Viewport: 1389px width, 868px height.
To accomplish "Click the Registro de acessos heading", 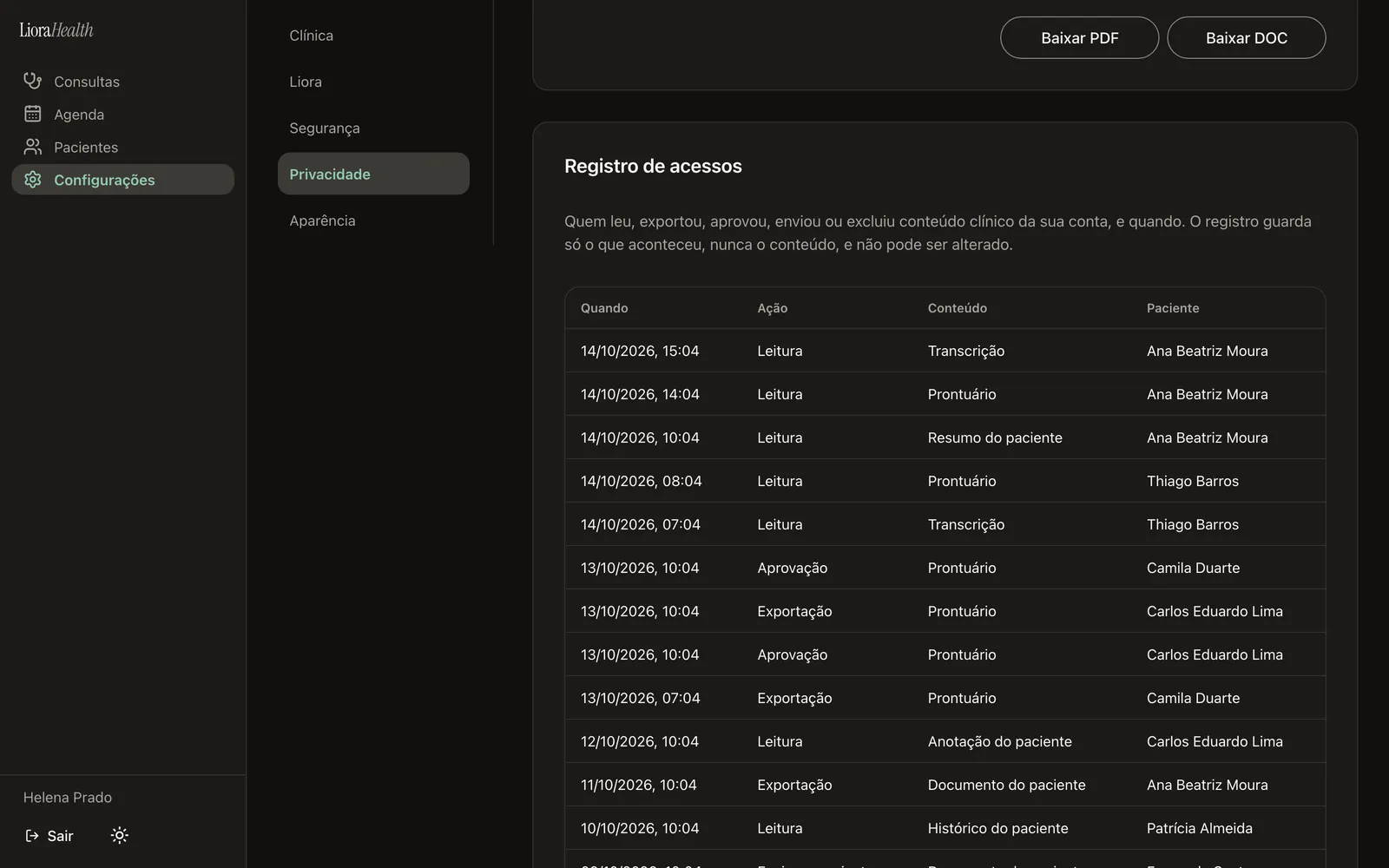I will coord(653,166).
